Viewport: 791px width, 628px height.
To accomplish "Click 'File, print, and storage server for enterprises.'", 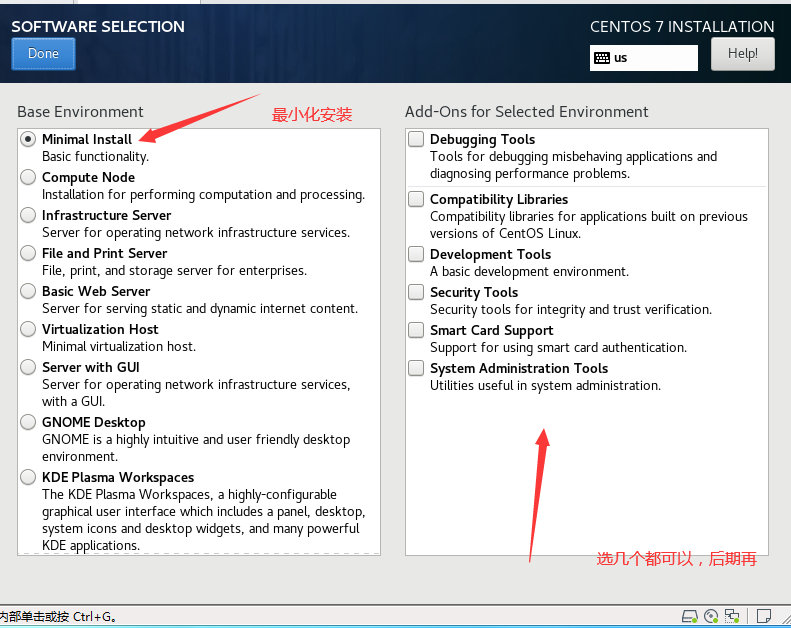I will pos(175,271).
